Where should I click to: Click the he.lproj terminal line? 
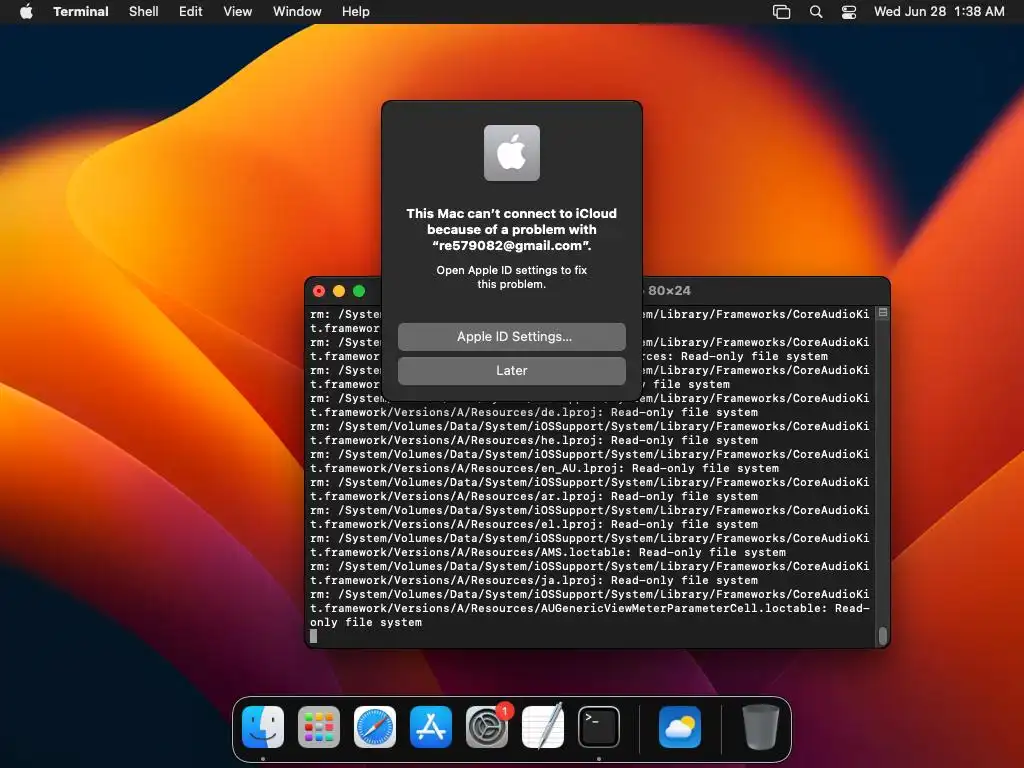pos(534,441)
